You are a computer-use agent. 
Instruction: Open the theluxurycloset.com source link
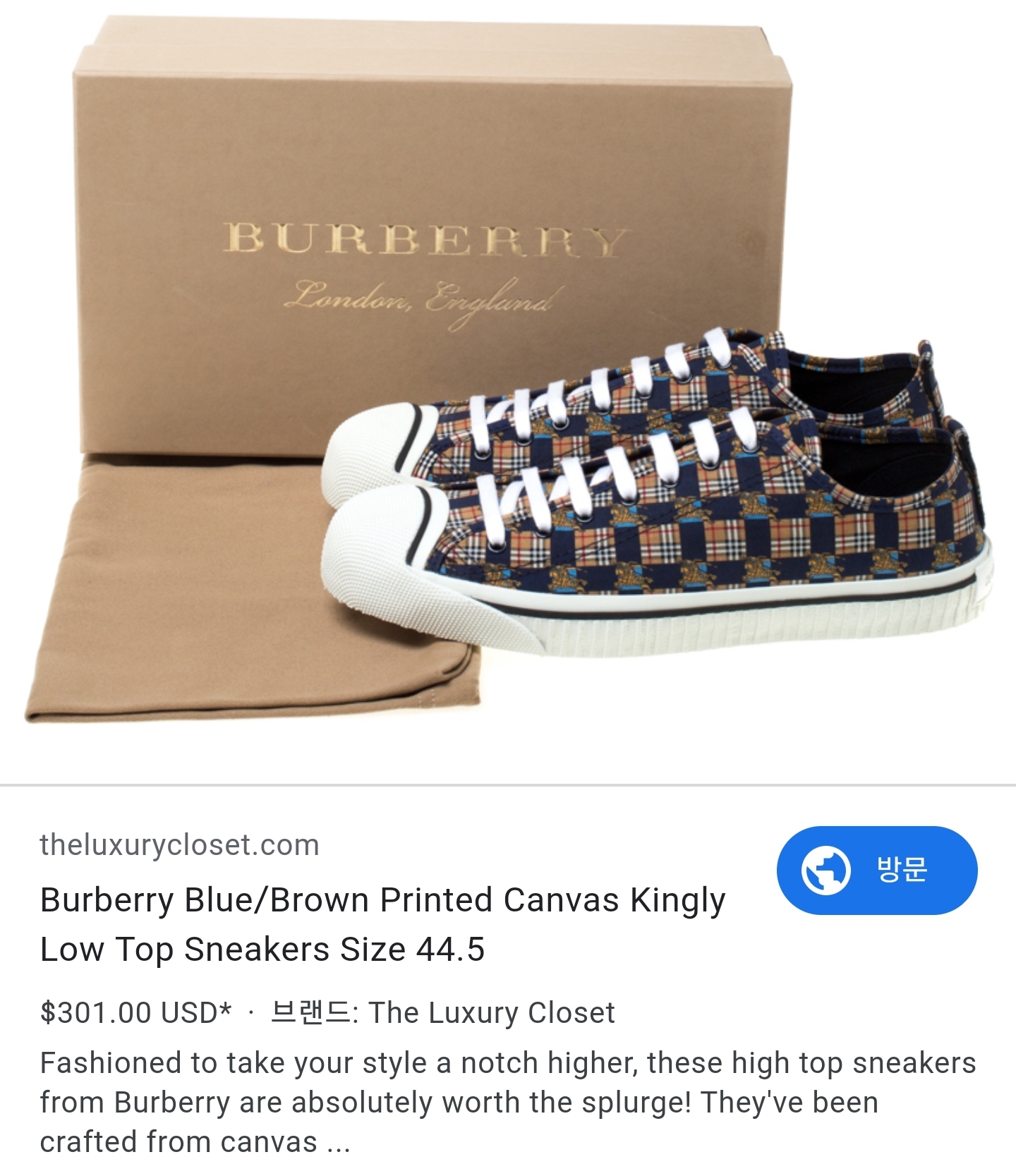click(x=180, y=844)
